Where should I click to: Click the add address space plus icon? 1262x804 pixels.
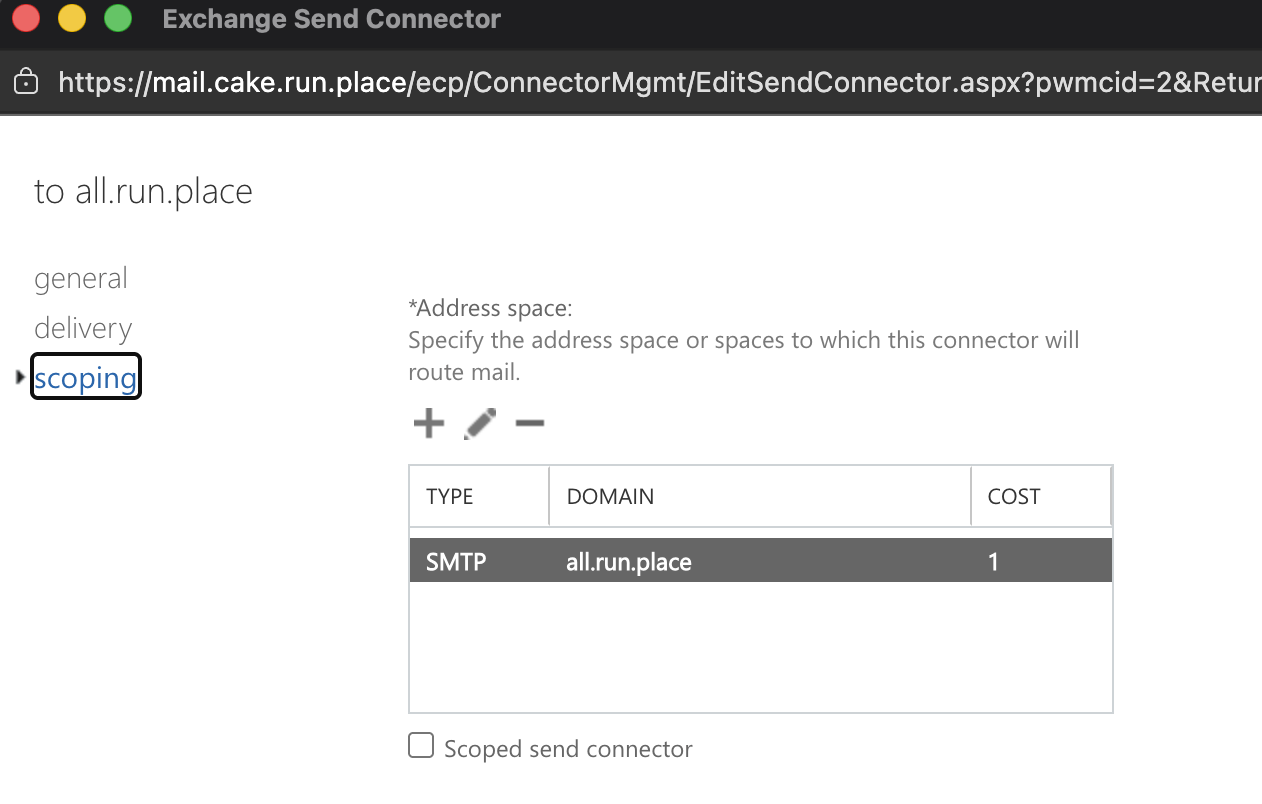click(428, 424)
